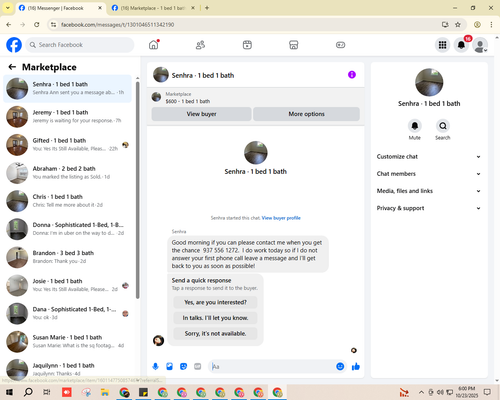Click the Search Facebook field
Image resolution: width=500 pixels, height=400 pixels.
coord(80,45)
